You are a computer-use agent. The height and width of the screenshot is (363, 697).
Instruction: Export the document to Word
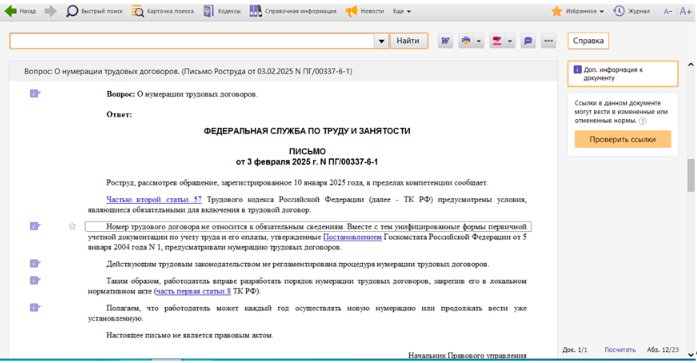tap(445, 41)
